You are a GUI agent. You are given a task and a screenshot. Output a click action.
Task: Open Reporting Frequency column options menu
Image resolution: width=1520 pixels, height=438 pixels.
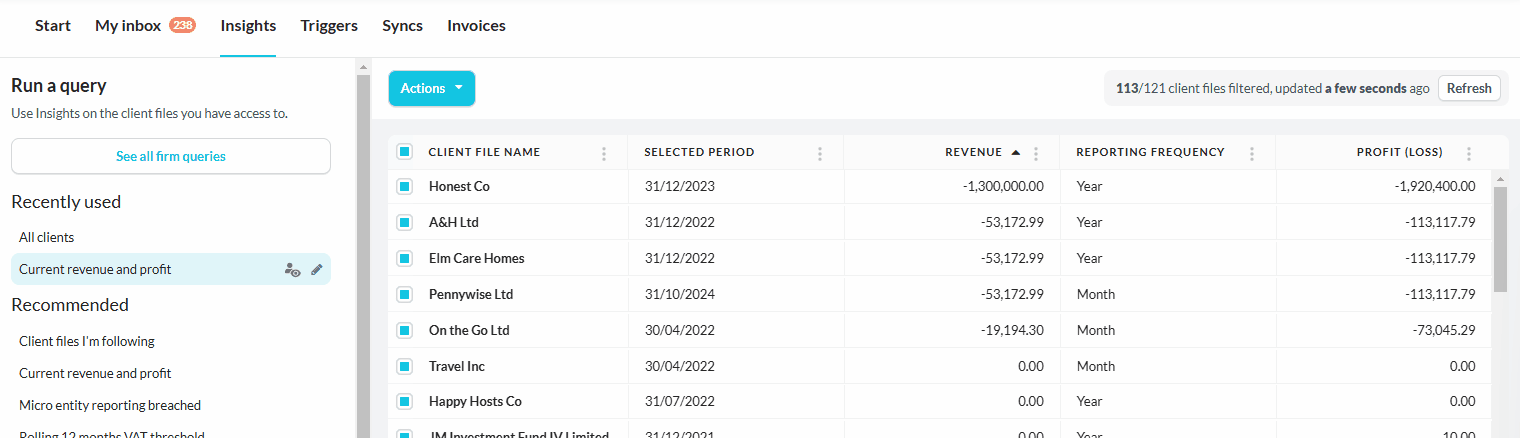1252,153
